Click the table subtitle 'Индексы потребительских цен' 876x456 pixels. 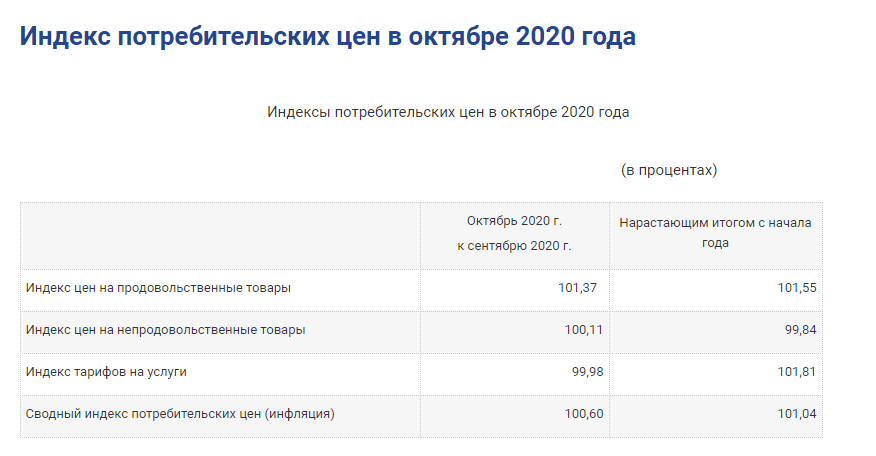point(448,112)
